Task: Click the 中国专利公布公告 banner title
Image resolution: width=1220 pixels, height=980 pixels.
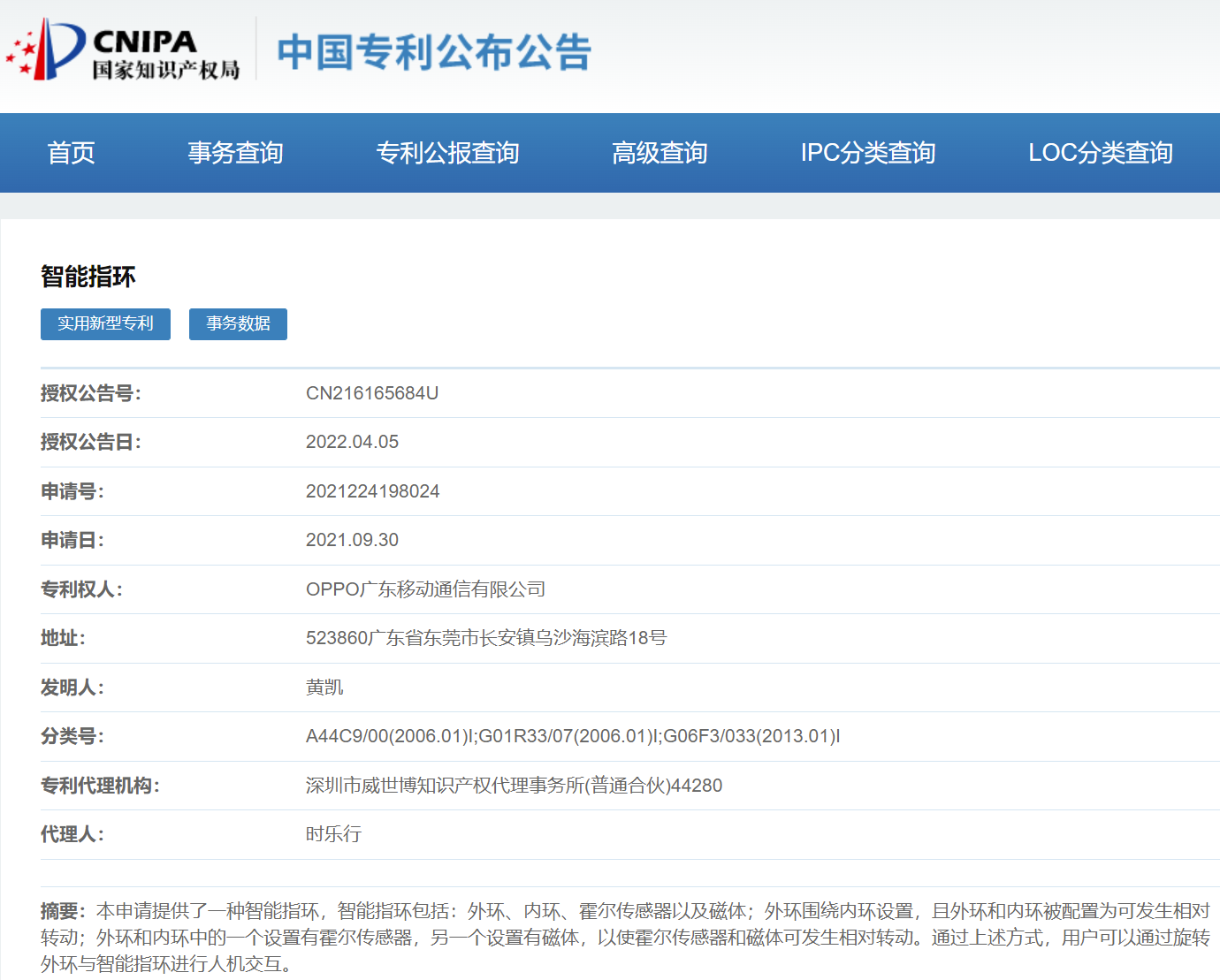Action: coord(432,53)
